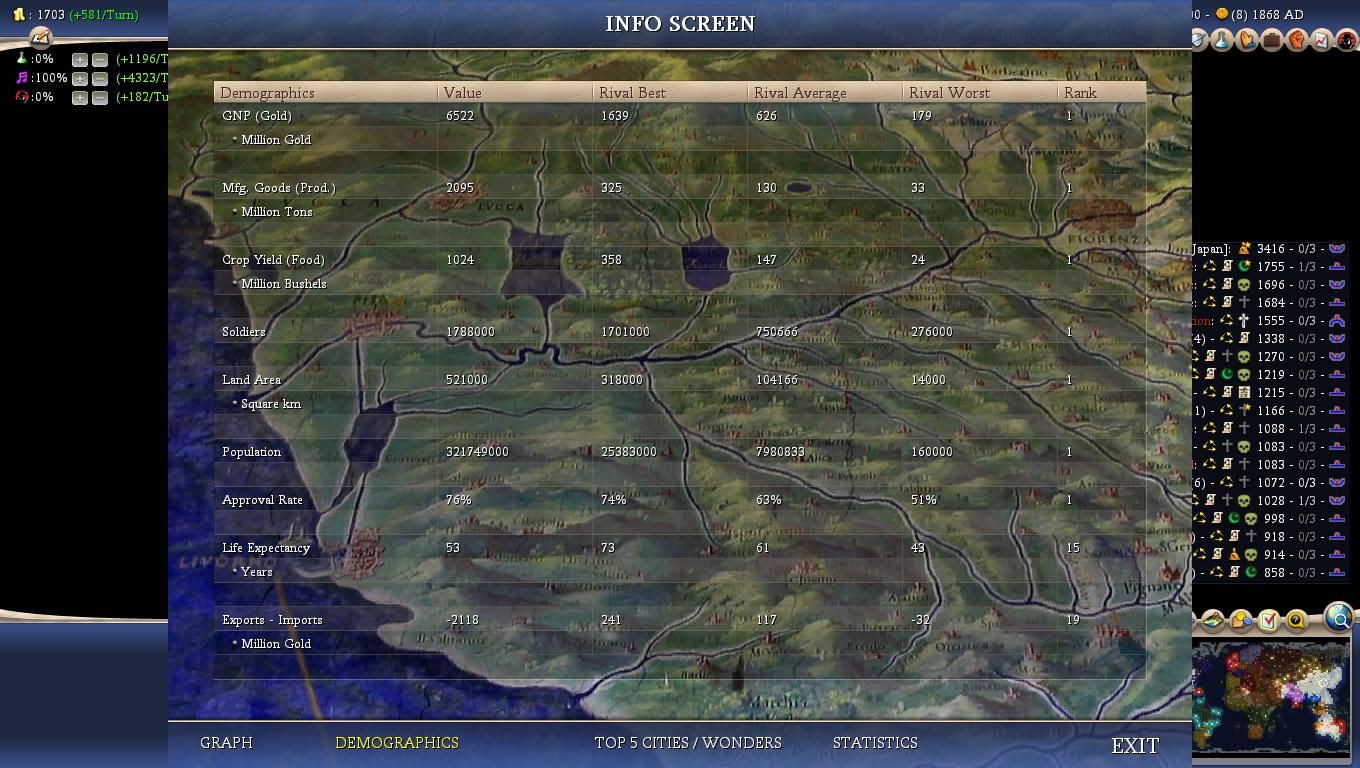Click the approval rate value 76%
Image resolution: width=1360 pixels, height=768 pixels.
pos(458,500)
